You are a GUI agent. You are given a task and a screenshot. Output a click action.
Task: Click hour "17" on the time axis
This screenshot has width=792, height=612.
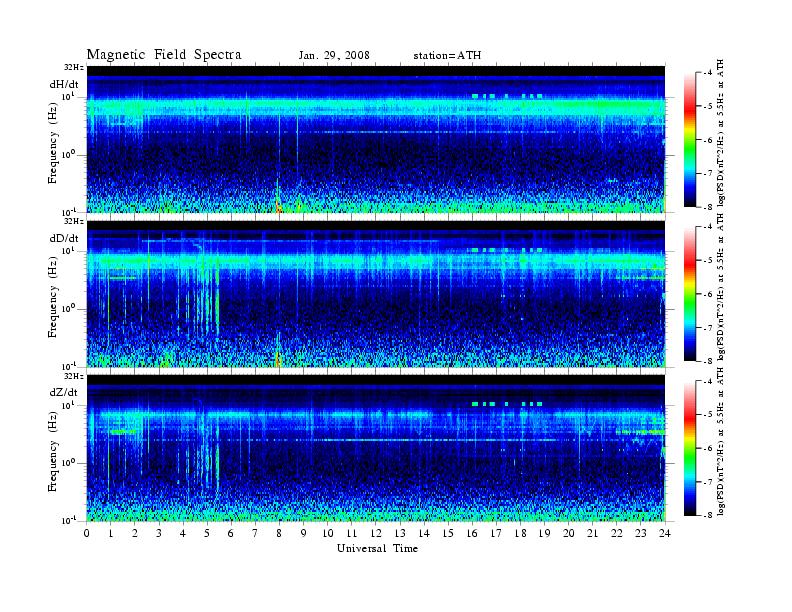(496, 534)
